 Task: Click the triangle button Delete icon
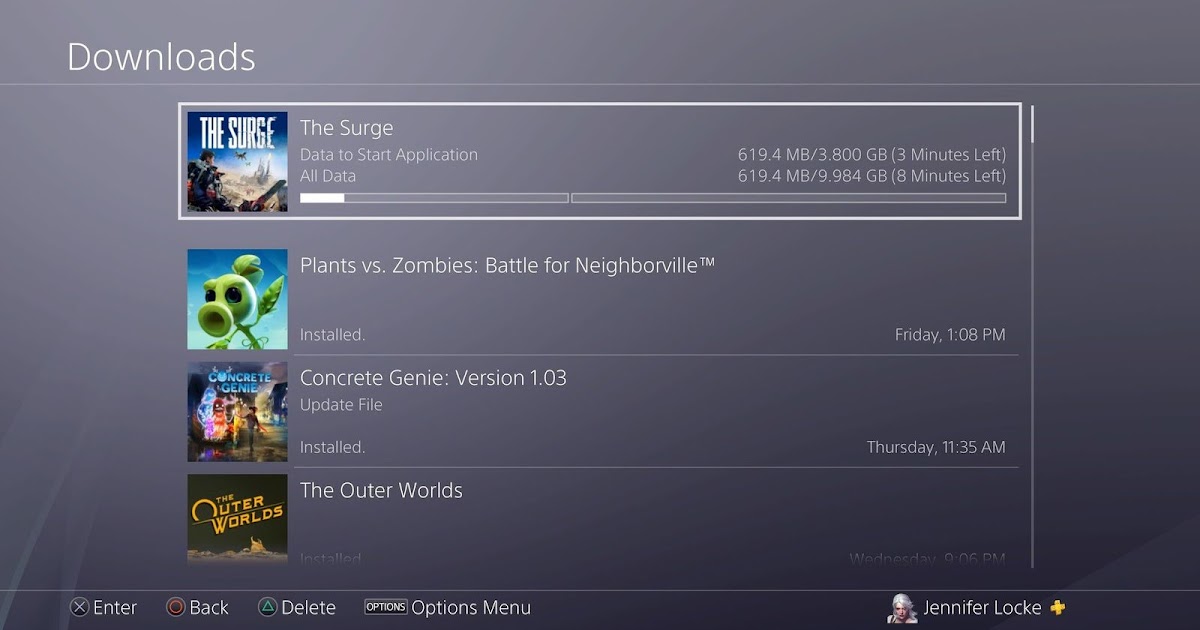pyautogui.click(x=267, y=607)
